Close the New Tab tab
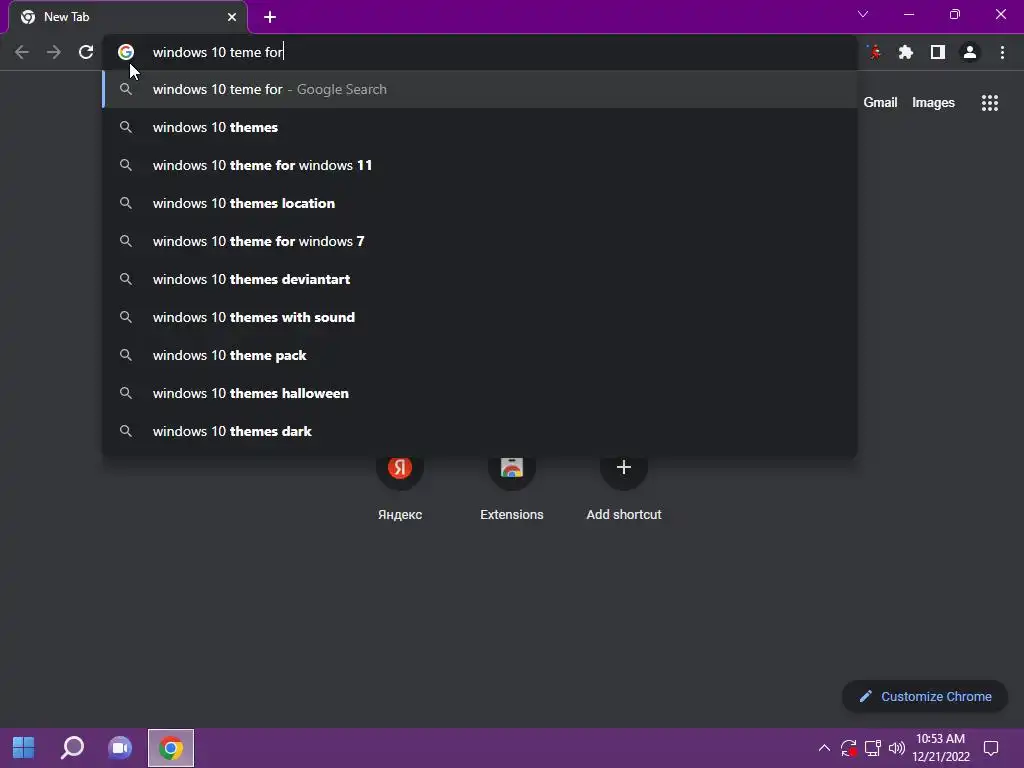The width and height of the screenshot is (1024, 768). [x=232, y=17]
